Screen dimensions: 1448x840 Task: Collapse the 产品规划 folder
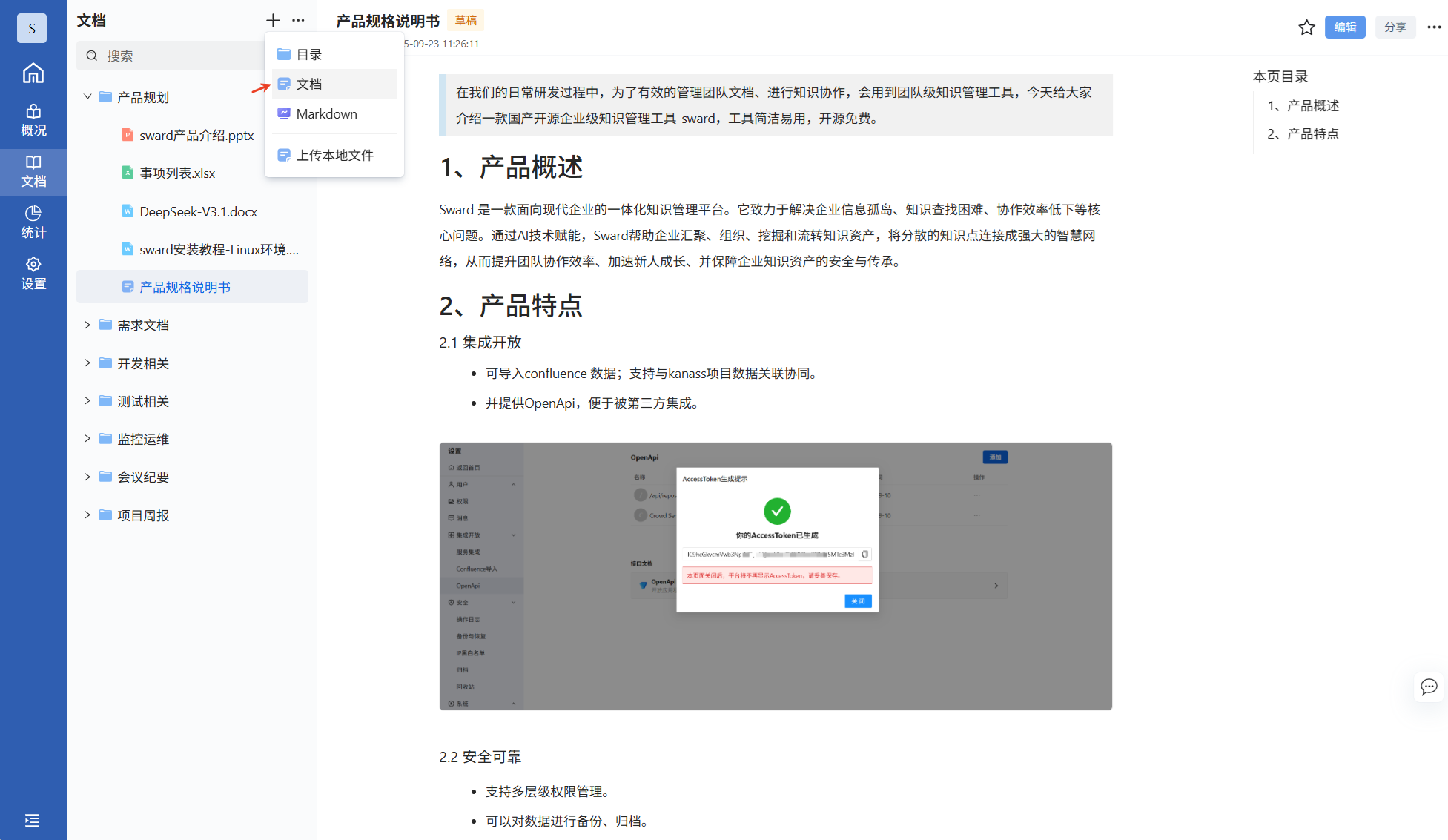point(87,97)
